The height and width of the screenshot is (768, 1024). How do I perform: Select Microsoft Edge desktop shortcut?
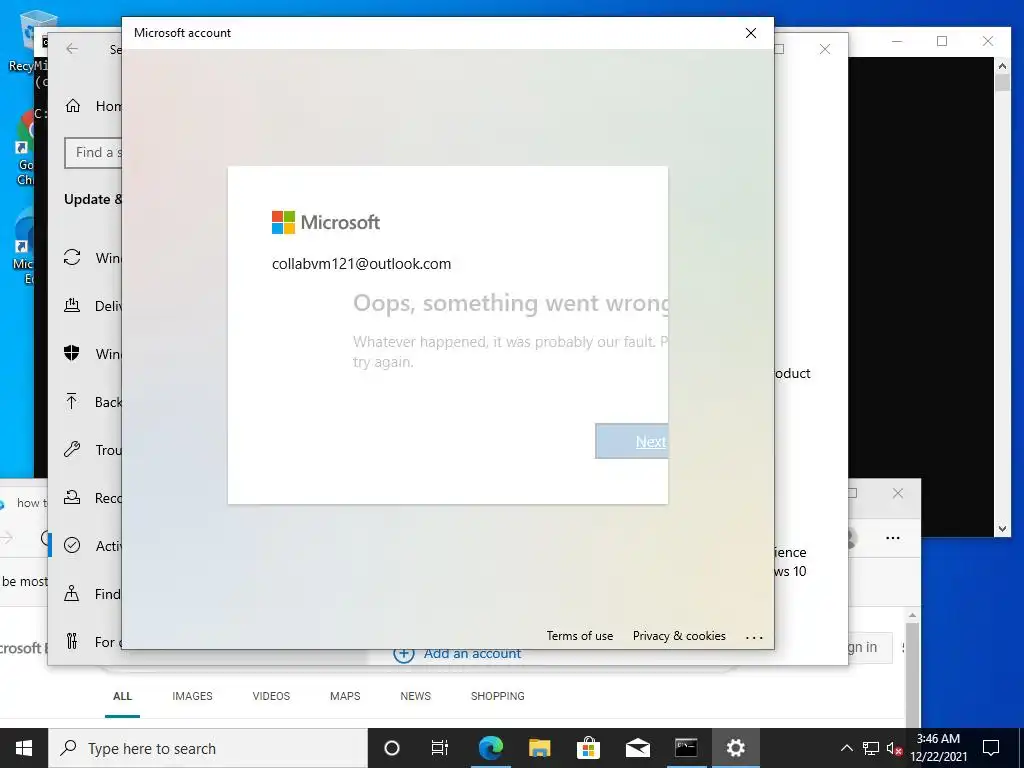pos(24,248)
